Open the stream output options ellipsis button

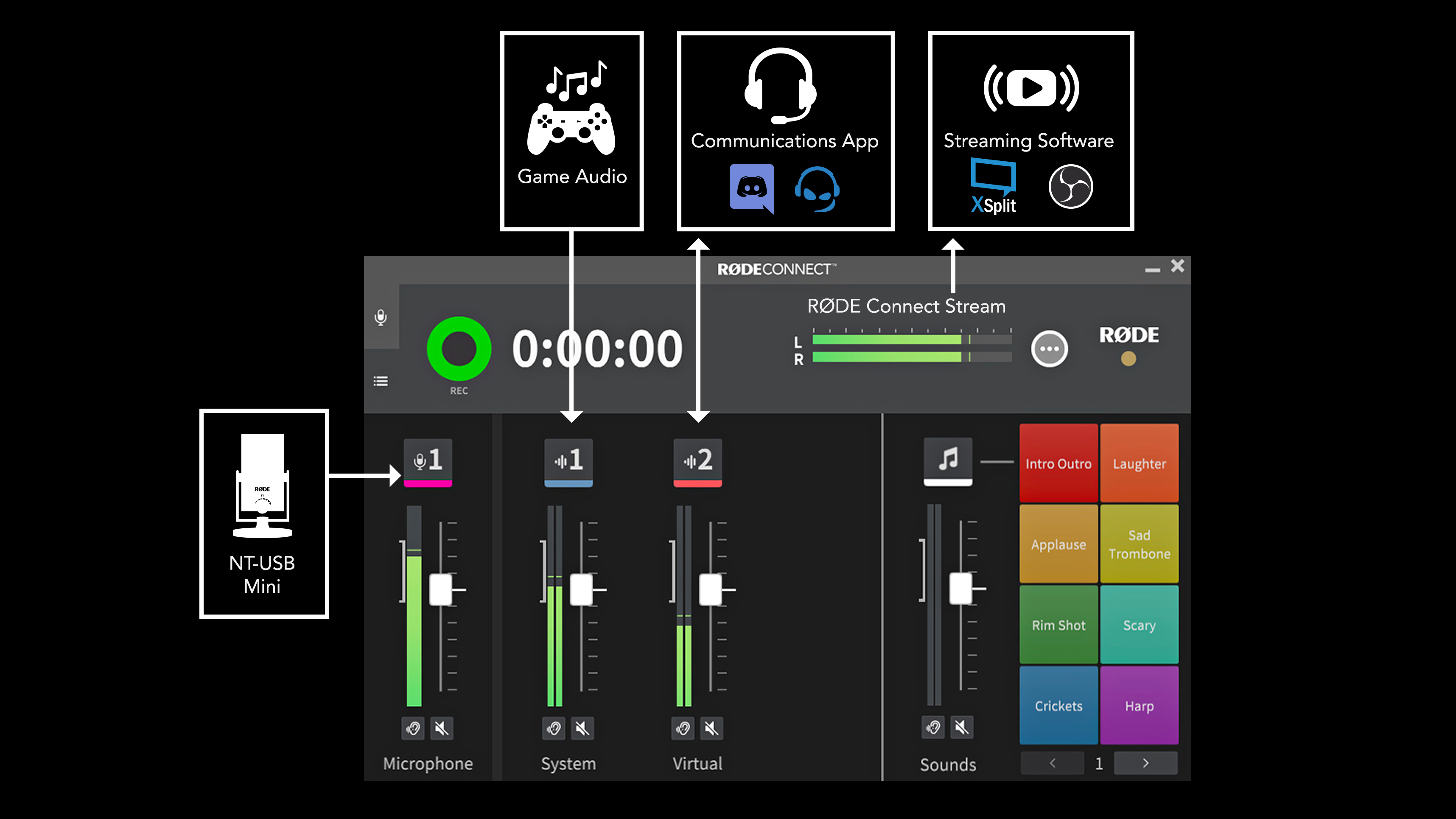(x=1049, y=348)
